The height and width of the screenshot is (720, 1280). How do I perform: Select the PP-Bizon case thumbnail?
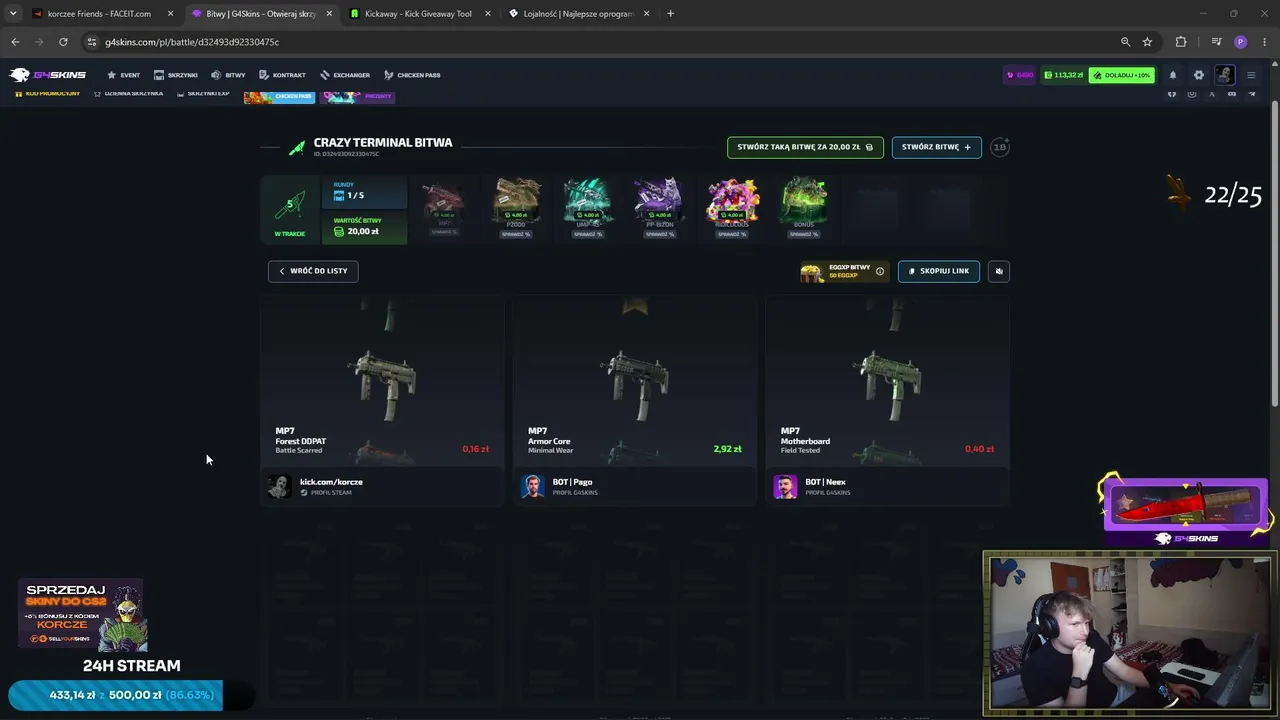coord(660,203)
